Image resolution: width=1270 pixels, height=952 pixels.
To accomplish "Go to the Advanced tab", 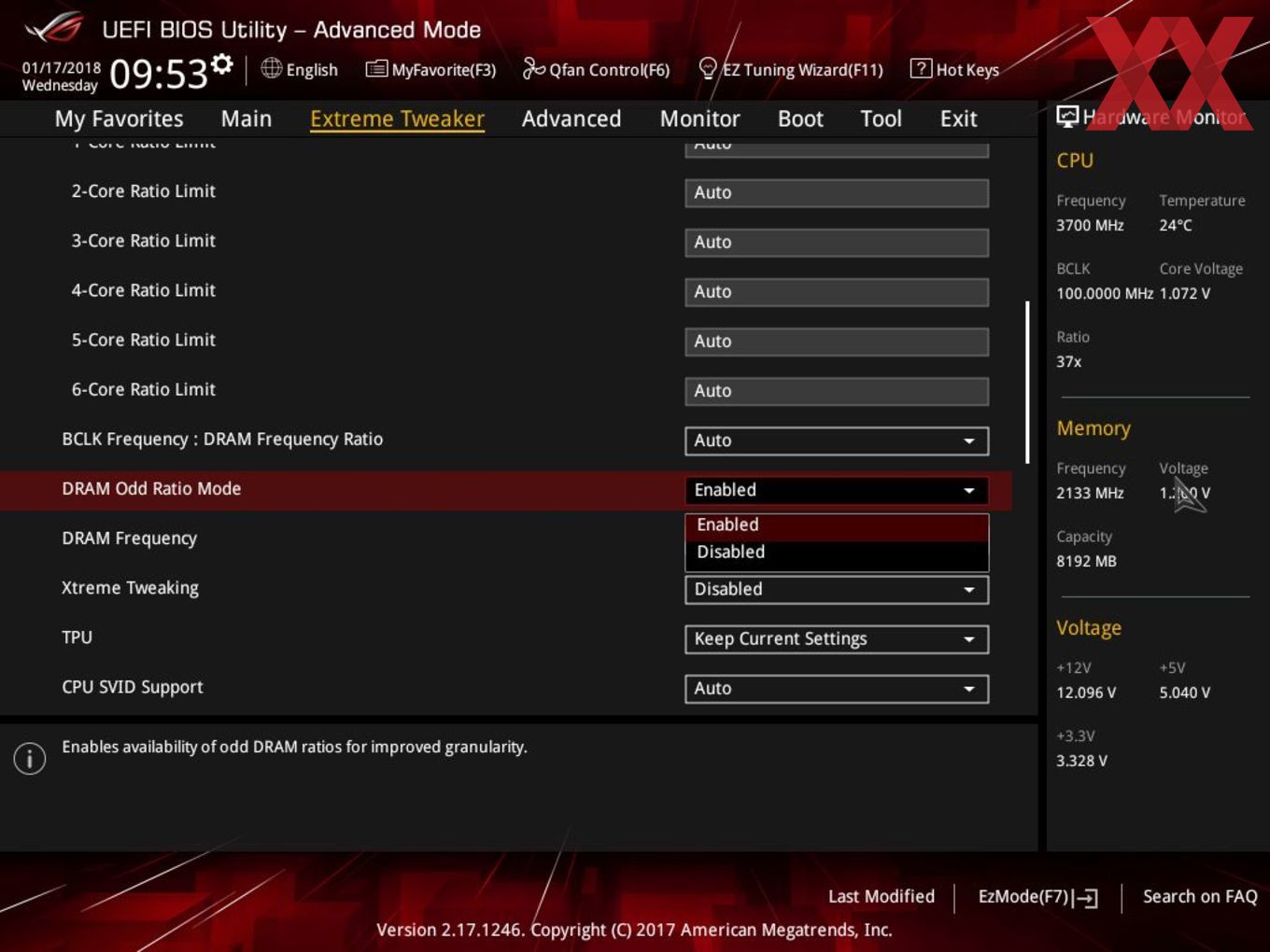I will pos(571,119).
